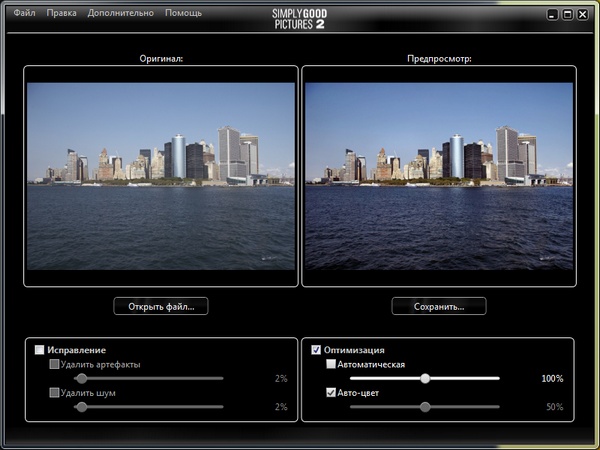Image resolution: width=600 pixels, height=450 pixels.
Task: Toggle the Удалить артефакты checkbox
Action: (x=55, y=365)
